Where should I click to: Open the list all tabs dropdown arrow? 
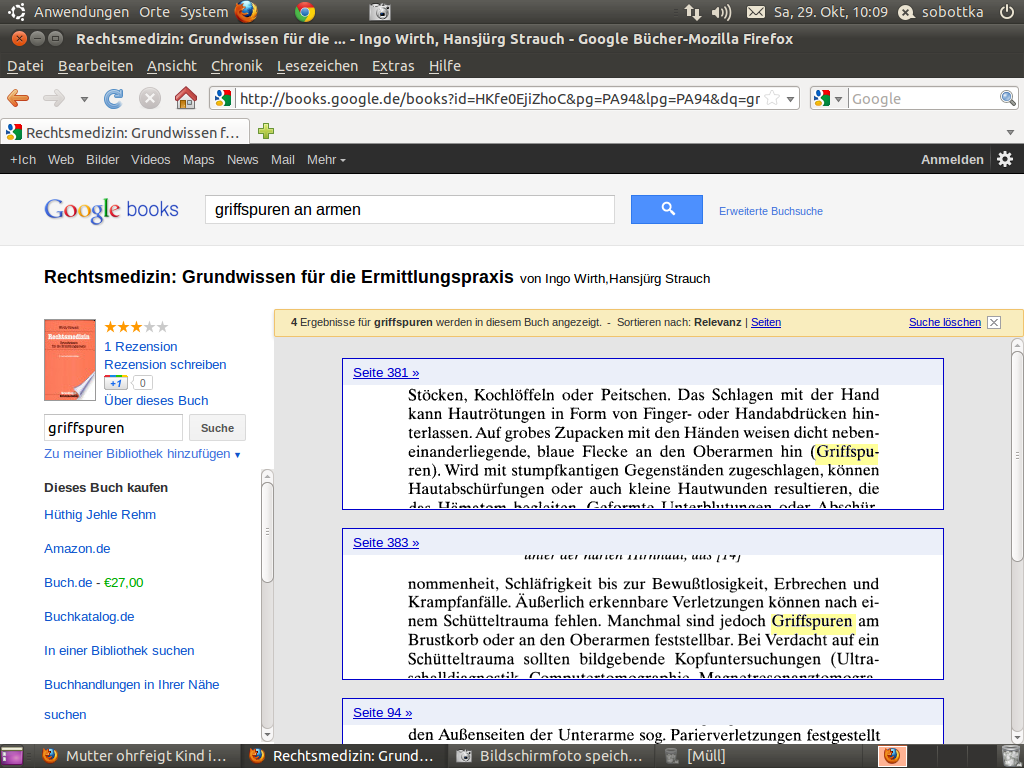coord(1010,132)
